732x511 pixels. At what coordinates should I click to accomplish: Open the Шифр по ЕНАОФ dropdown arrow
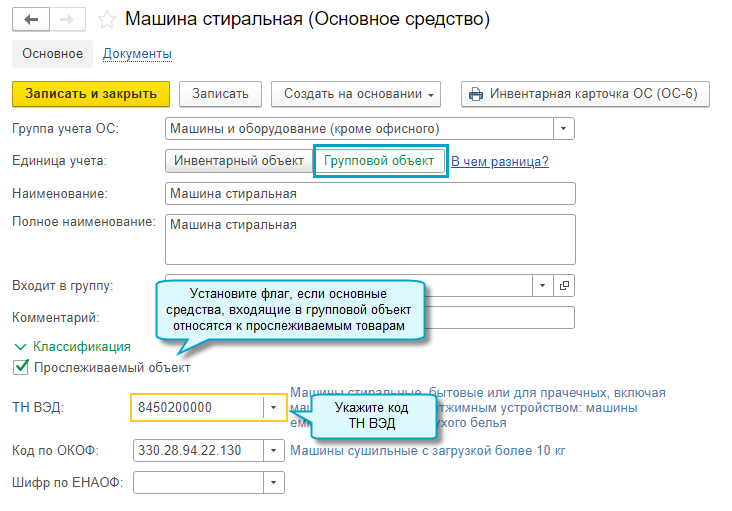(274, 483)
